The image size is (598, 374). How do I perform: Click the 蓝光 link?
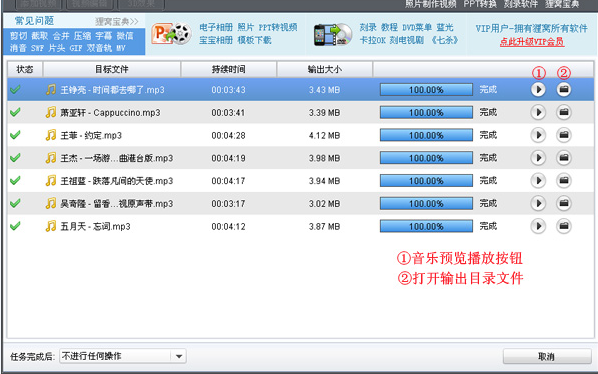pyautogui.click(x=445, y=27)
